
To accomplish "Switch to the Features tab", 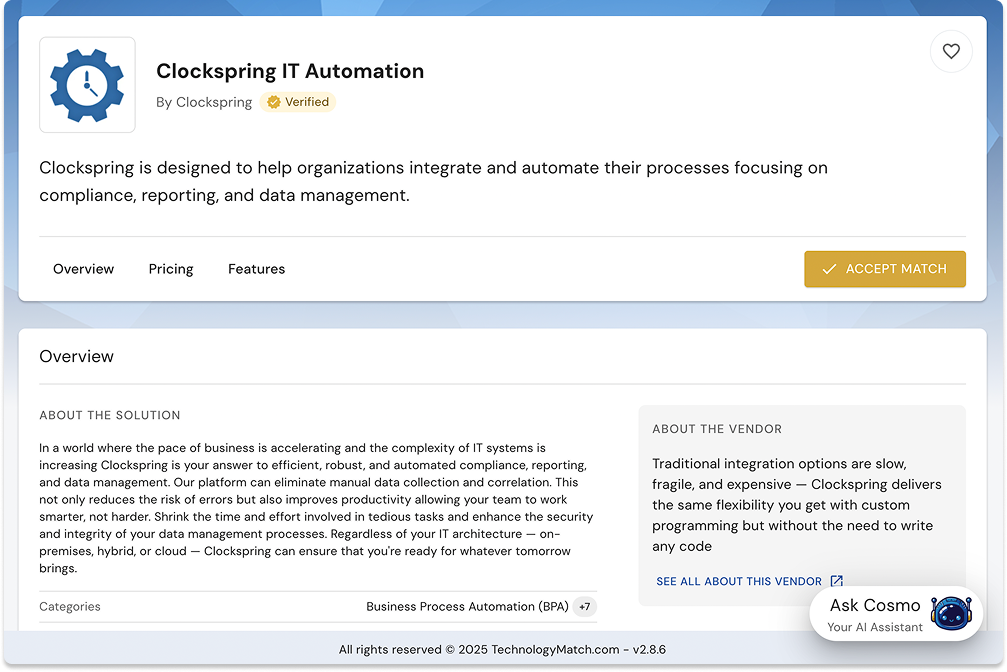I will (x=256, y=269).
